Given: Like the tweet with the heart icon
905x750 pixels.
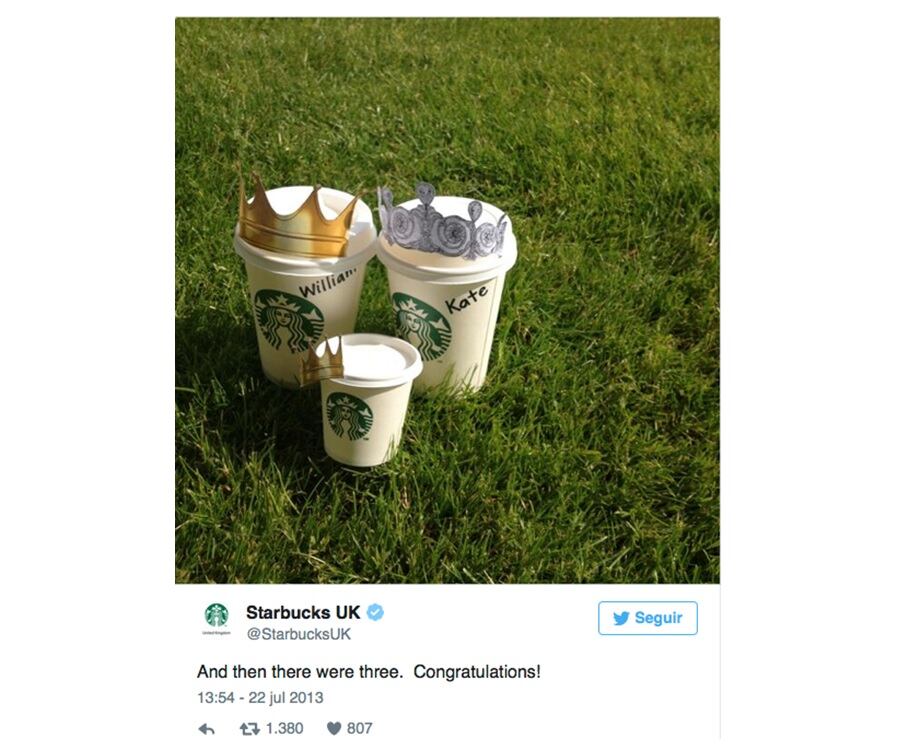Looking at the screenshot, I should click(334, 729).
